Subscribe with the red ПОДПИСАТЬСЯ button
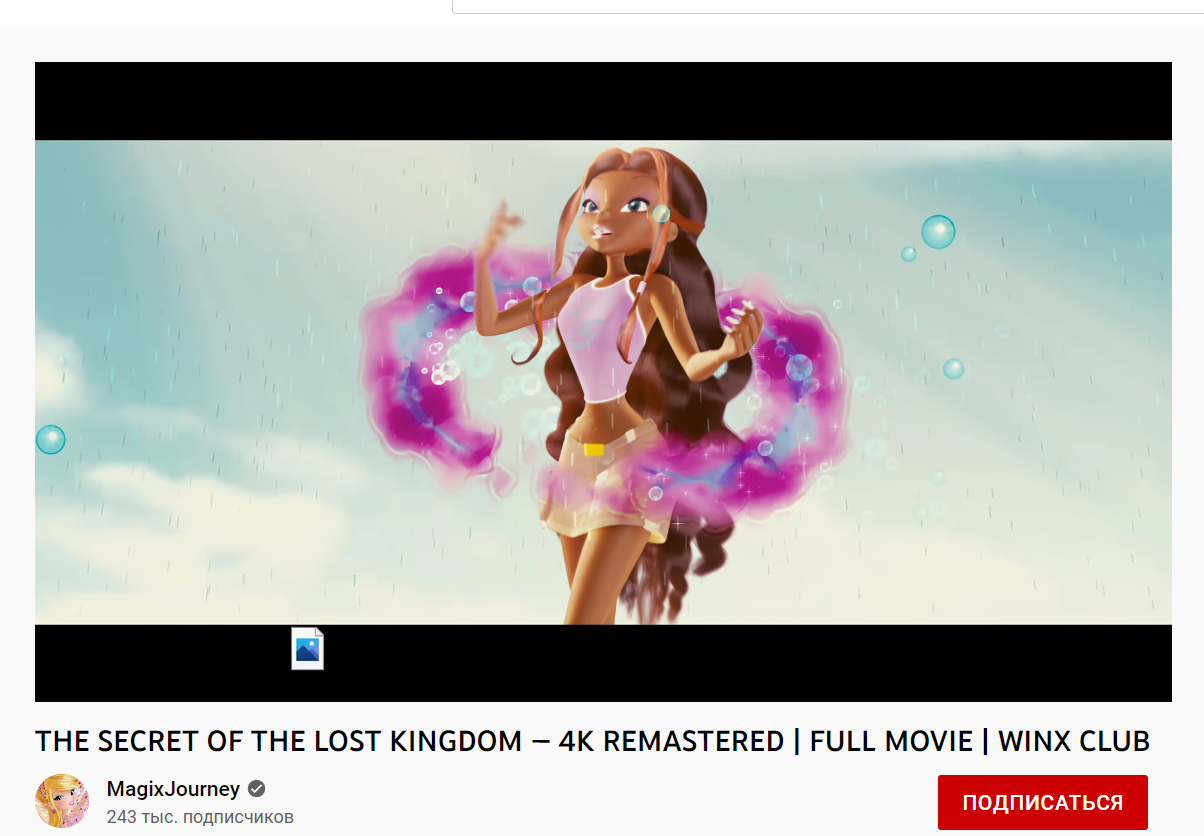This screenshot has width=1204, height=836. click(1042, 802)
